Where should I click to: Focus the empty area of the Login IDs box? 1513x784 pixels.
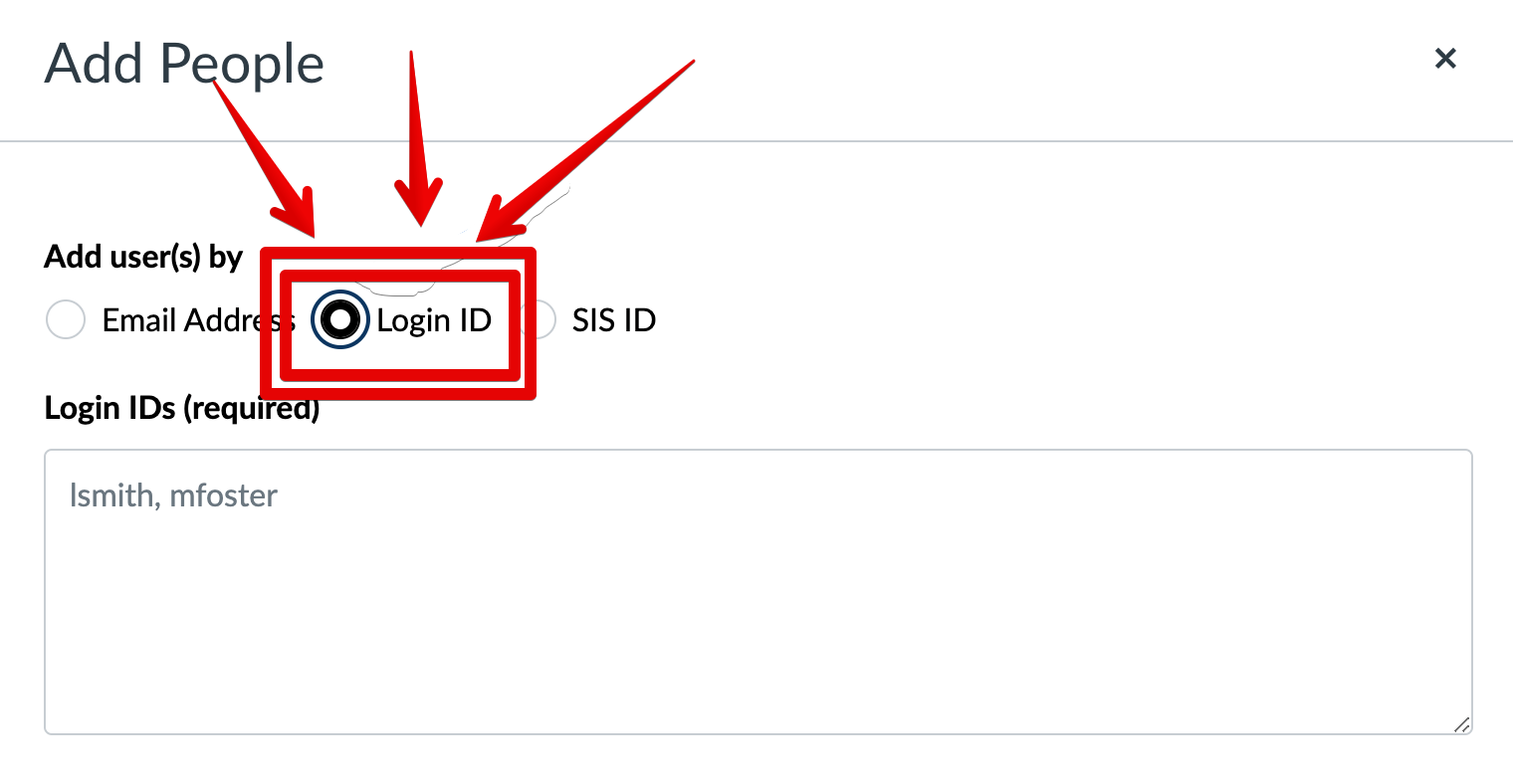(x=758, y=617)
